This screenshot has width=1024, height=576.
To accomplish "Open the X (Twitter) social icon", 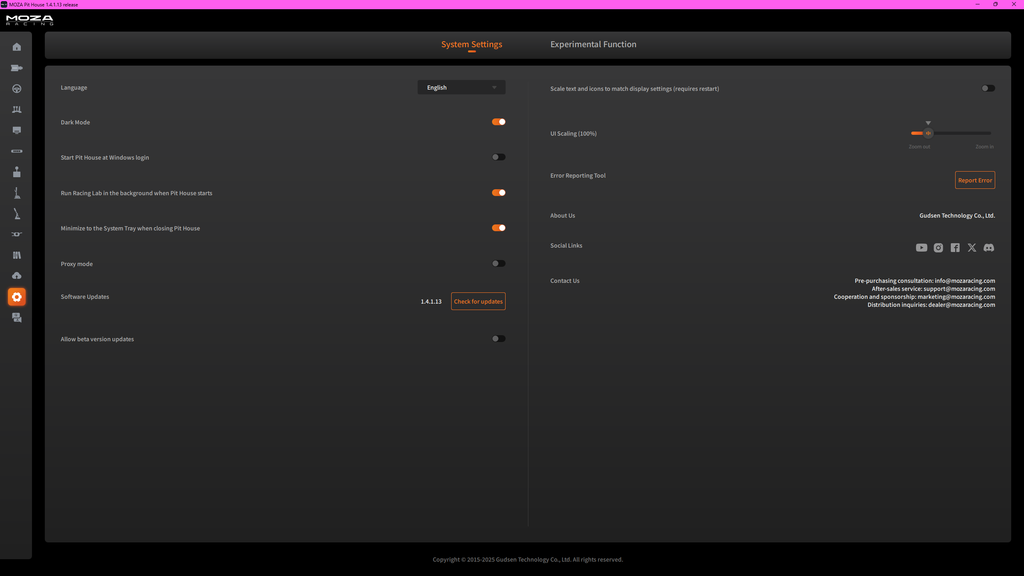I will click(972, 248).
